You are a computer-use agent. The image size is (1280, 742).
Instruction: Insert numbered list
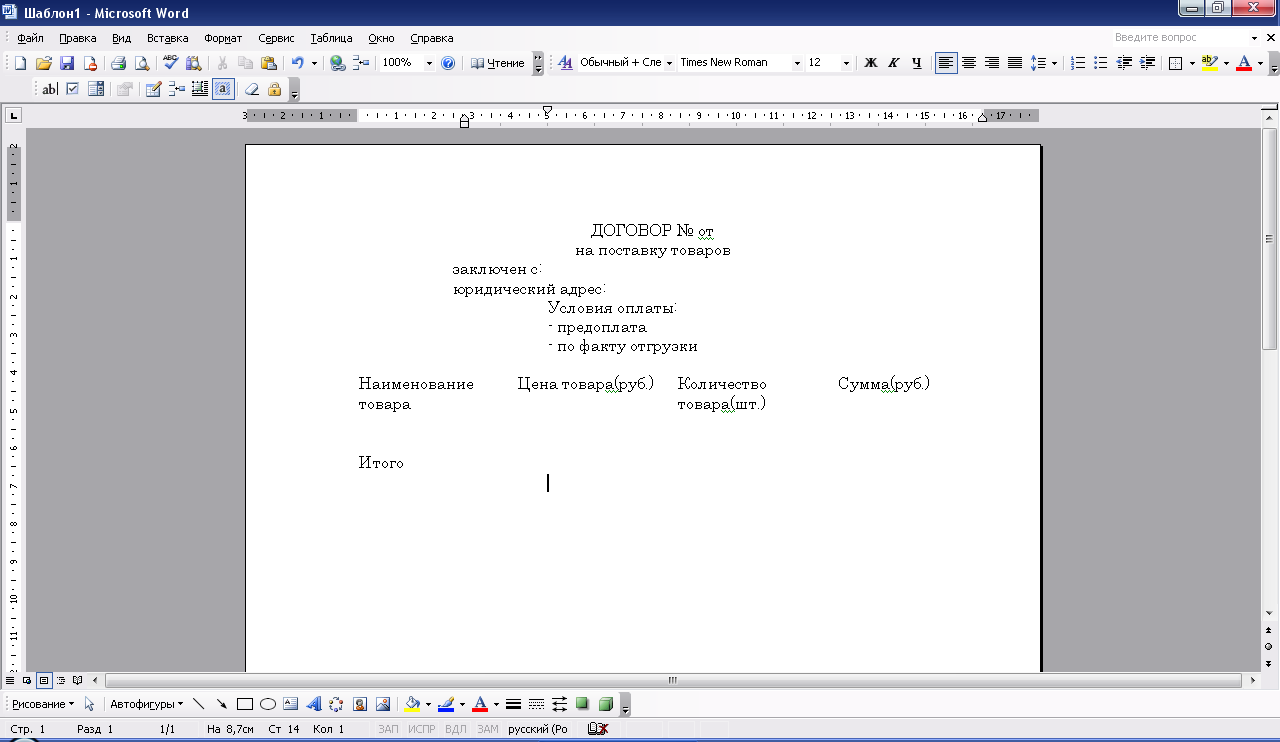[x=1078, y=63]
